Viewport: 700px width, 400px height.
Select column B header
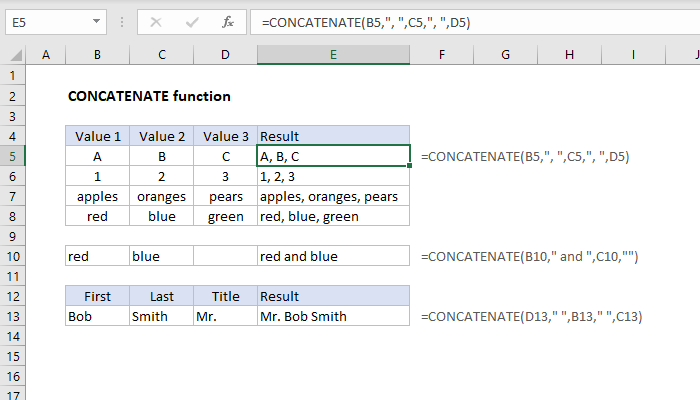[97, 55]
